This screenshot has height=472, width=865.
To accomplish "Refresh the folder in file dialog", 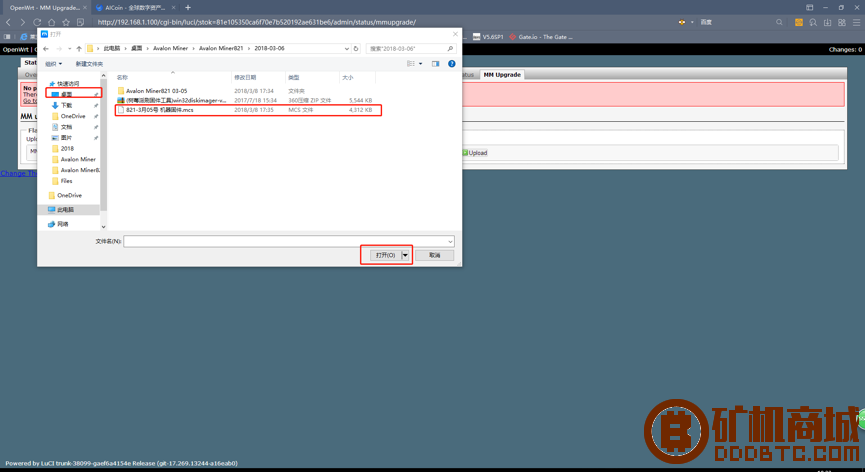I will point(356,49).
